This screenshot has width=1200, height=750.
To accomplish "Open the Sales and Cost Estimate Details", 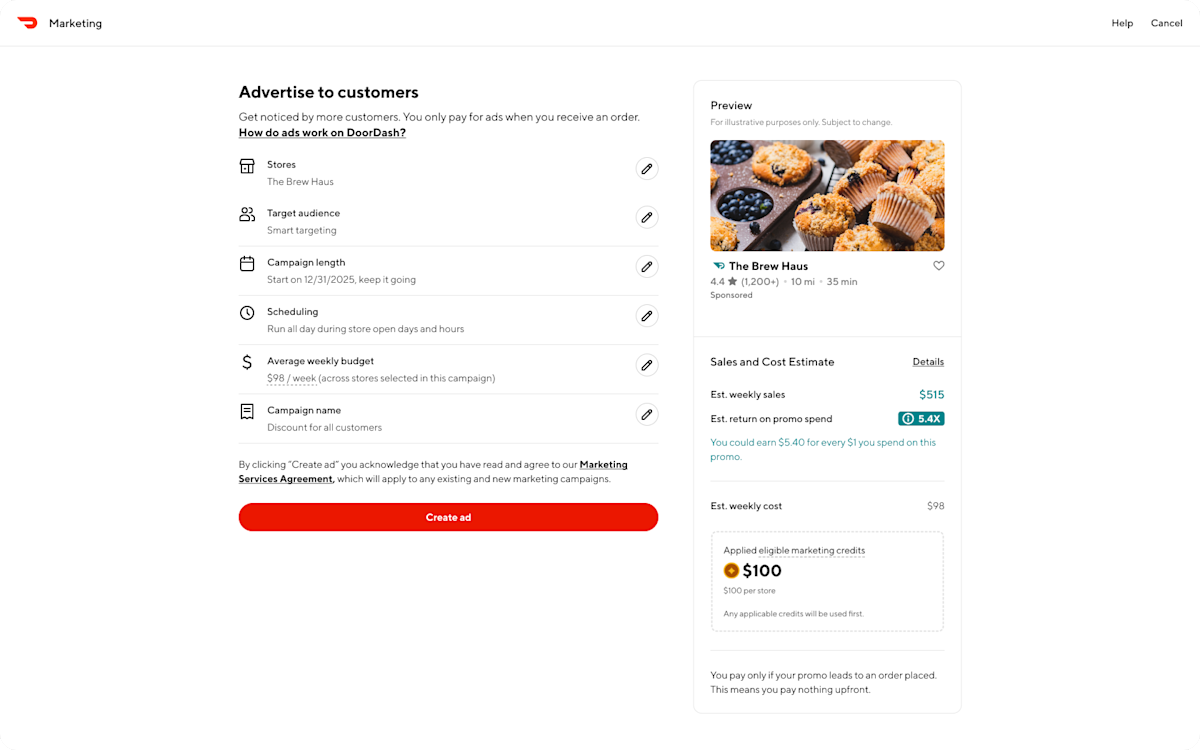I will click(928, 361).
